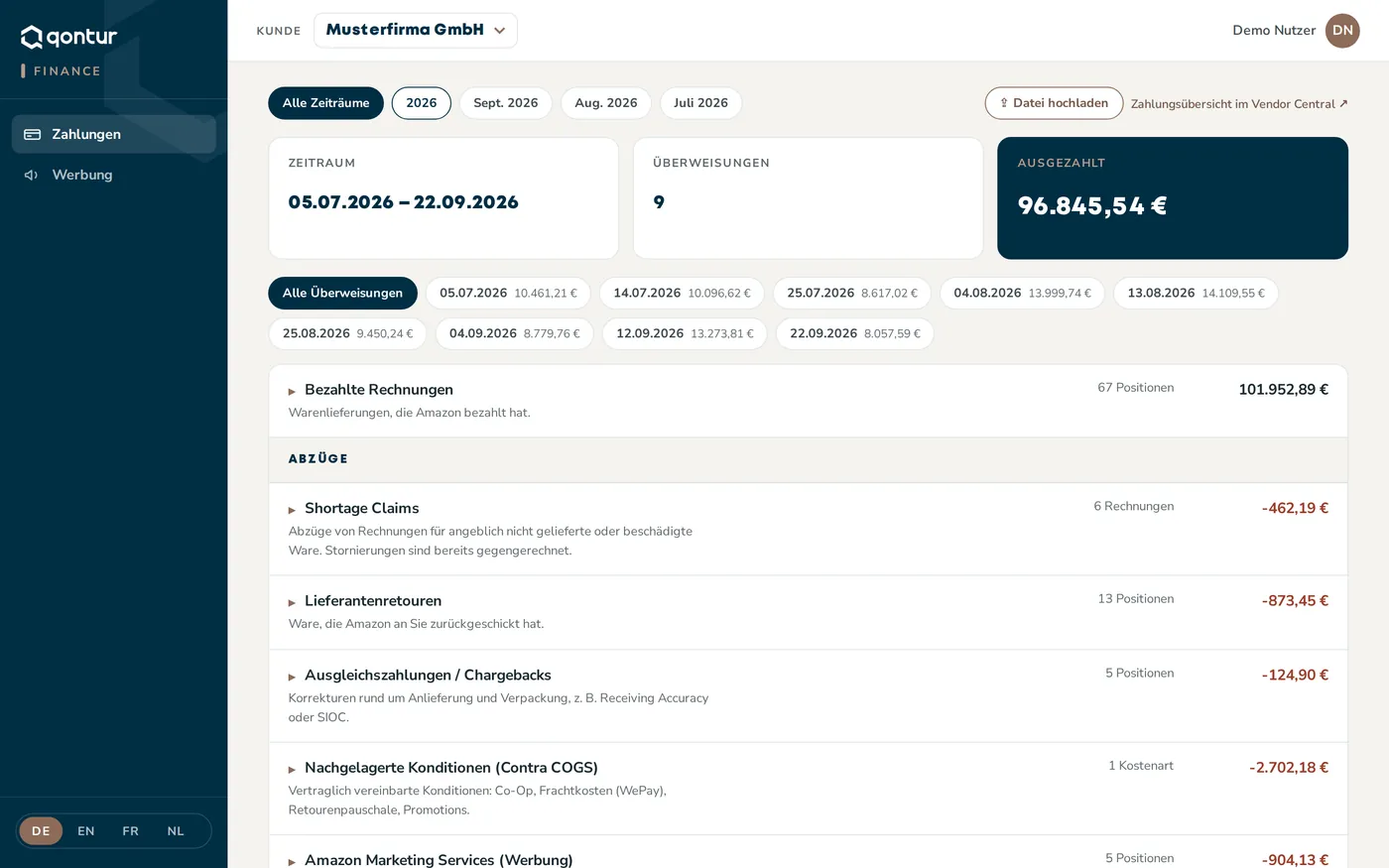The height and width of the screenshot is (868, 1389).
Task: Switch language to FR
Action: tap(130, 831)
